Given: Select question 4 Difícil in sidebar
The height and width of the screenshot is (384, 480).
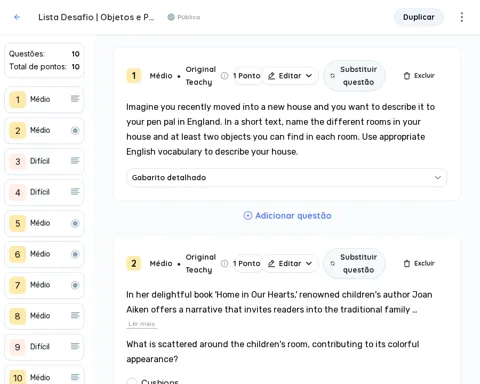Looking at the screenshot, I should (x=44, y=192).
